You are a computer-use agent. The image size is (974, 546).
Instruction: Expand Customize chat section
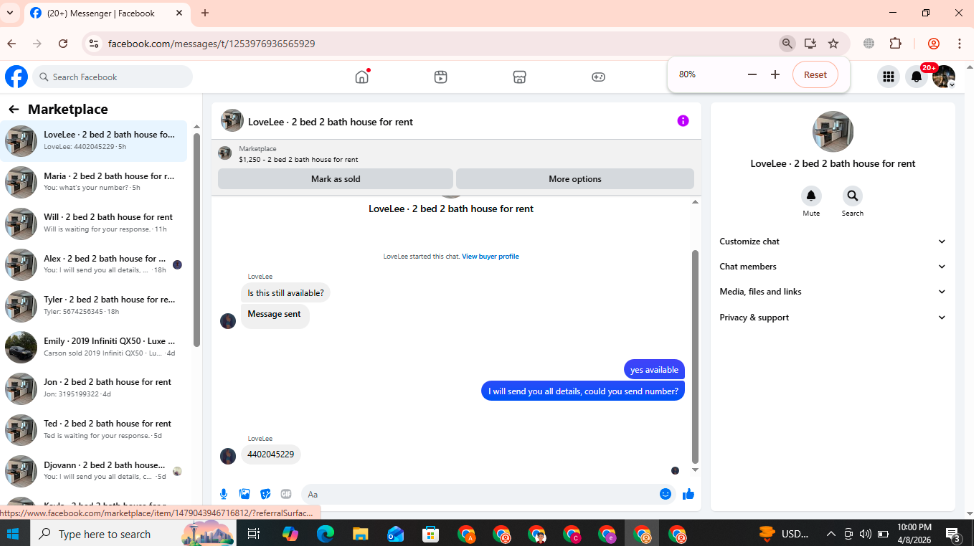pyautogui.click(x=832, y=242)
